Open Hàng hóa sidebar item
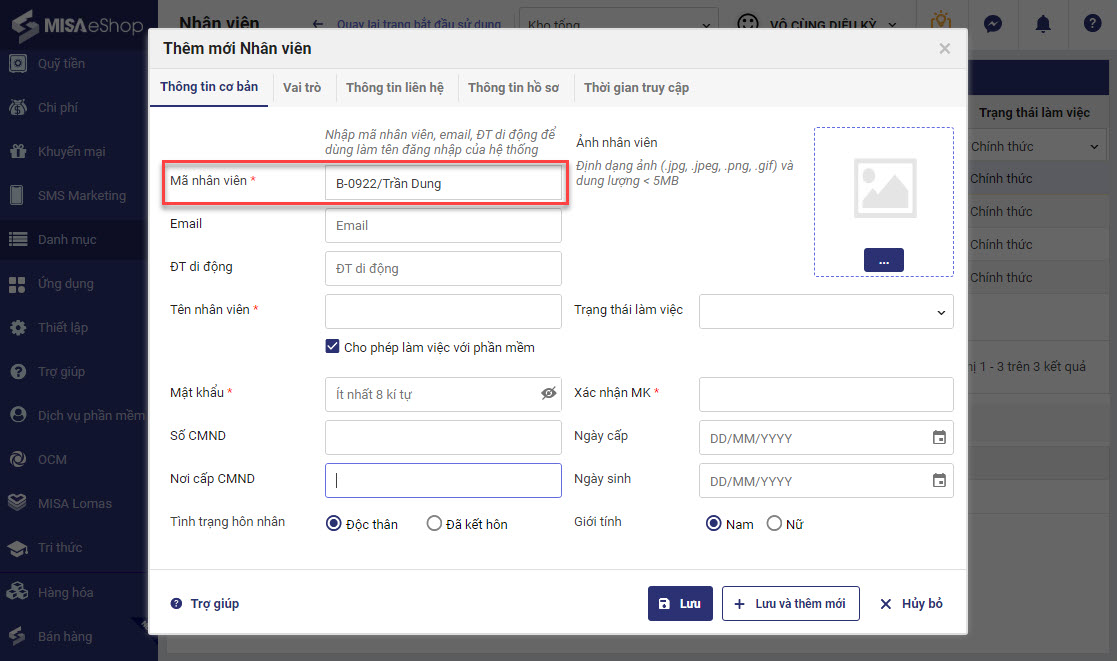This screenshot has width=1117, height=661. pos(65,593)
